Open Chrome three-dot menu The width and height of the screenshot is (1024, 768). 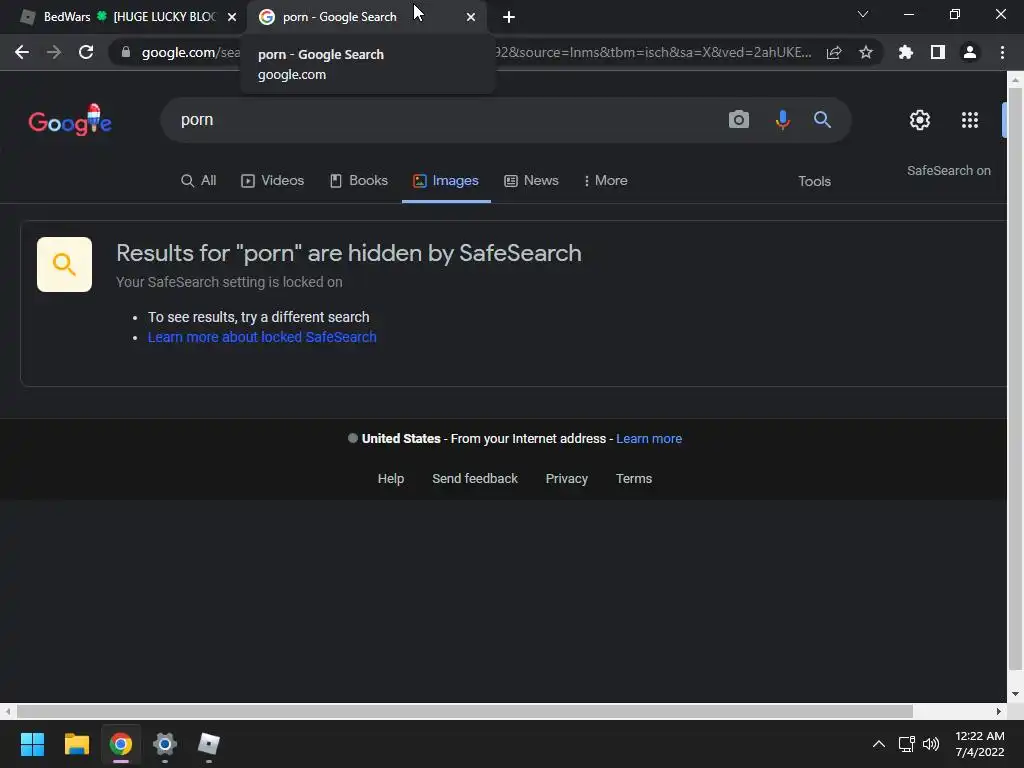tap(1002, 52)
